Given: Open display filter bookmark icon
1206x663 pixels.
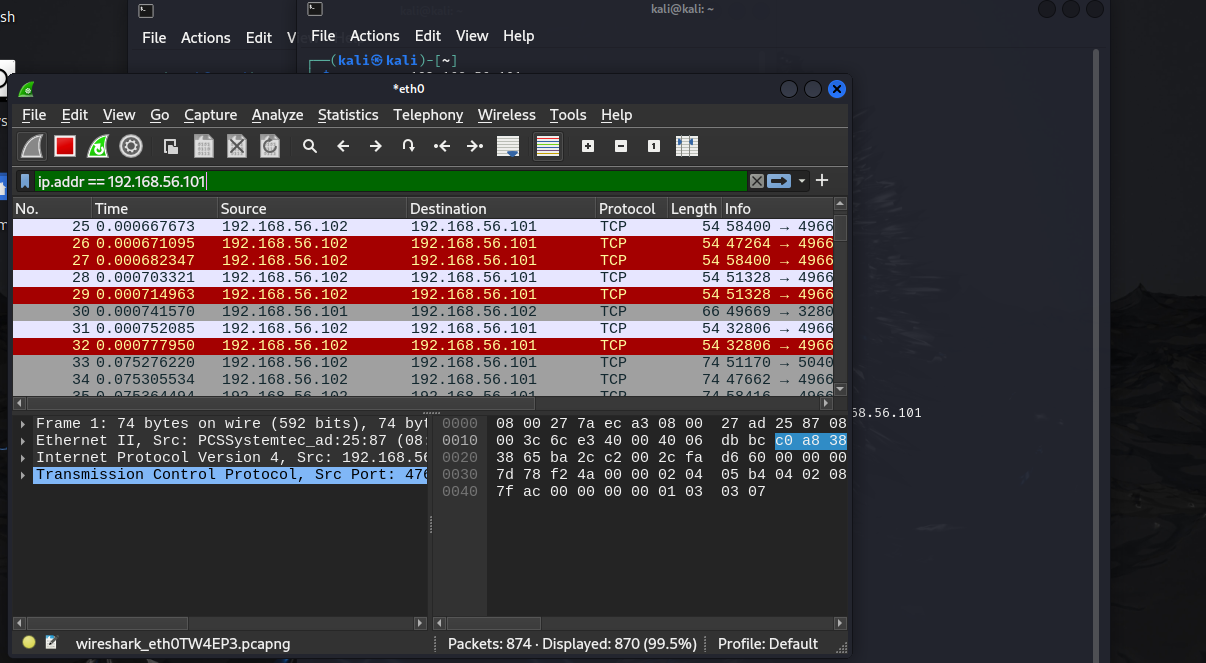Looking at the screenshot, I should pyautogui.click(x=25, y=181).
